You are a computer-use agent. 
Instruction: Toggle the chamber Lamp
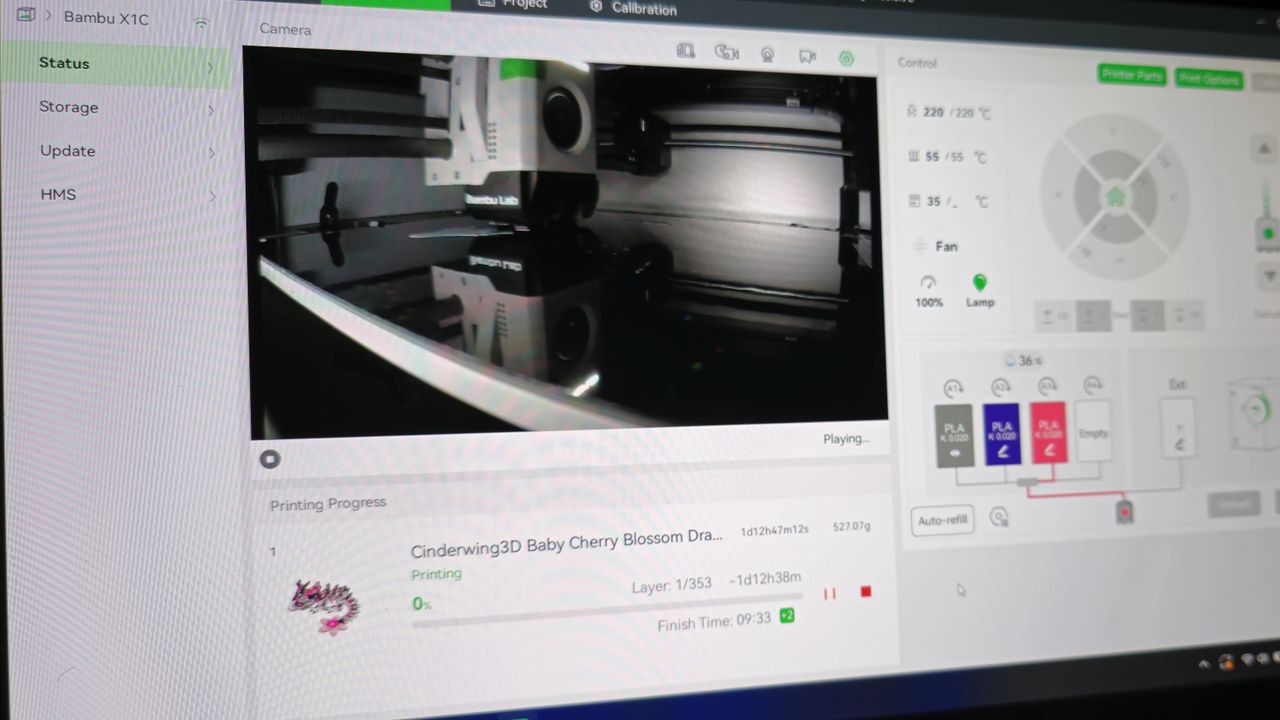[979, 290]
